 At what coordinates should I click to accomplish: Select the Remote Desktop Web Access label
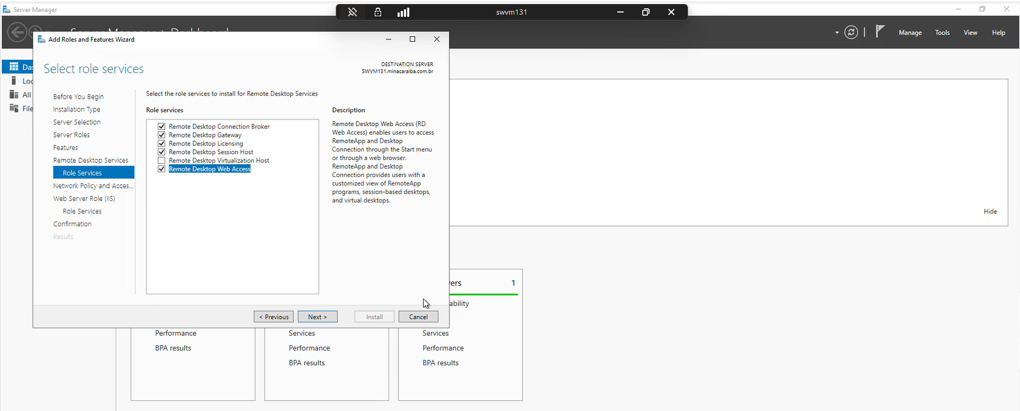pos(209,169)
